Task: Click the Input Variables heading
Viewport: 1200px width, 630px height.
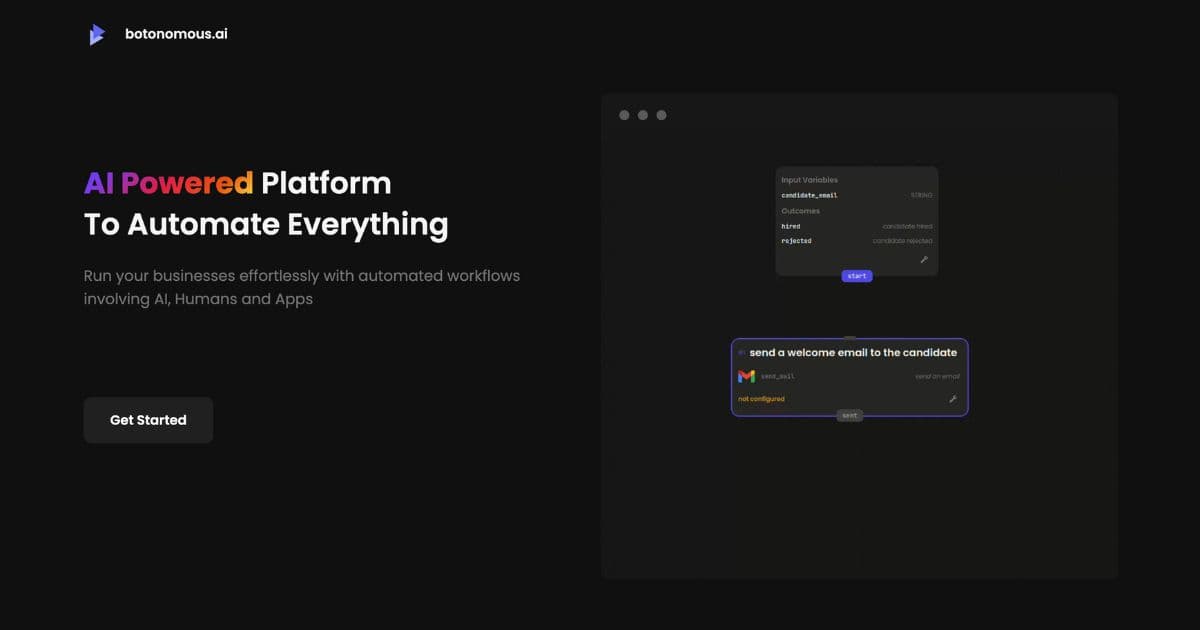Action: tap(809, 180)
